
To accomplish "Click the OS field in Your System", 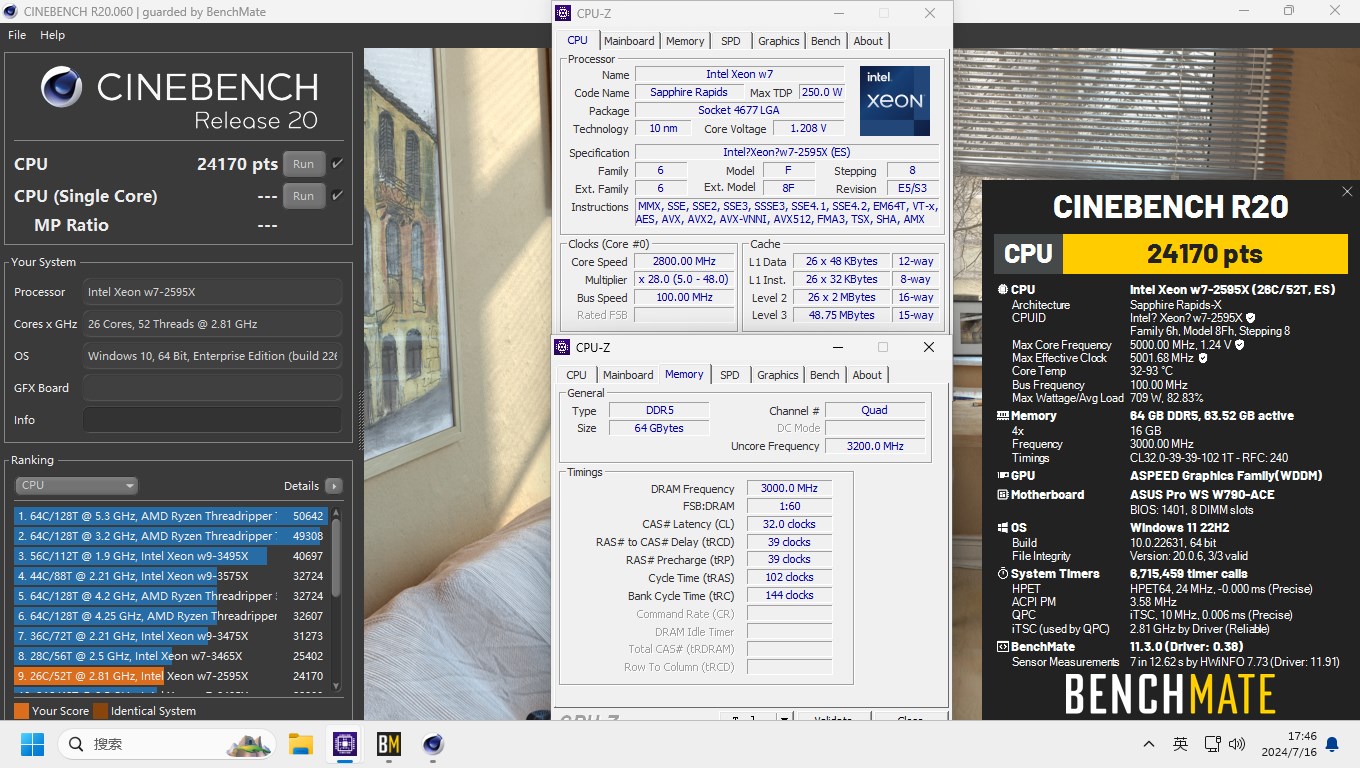I will (x=212, y=356).
